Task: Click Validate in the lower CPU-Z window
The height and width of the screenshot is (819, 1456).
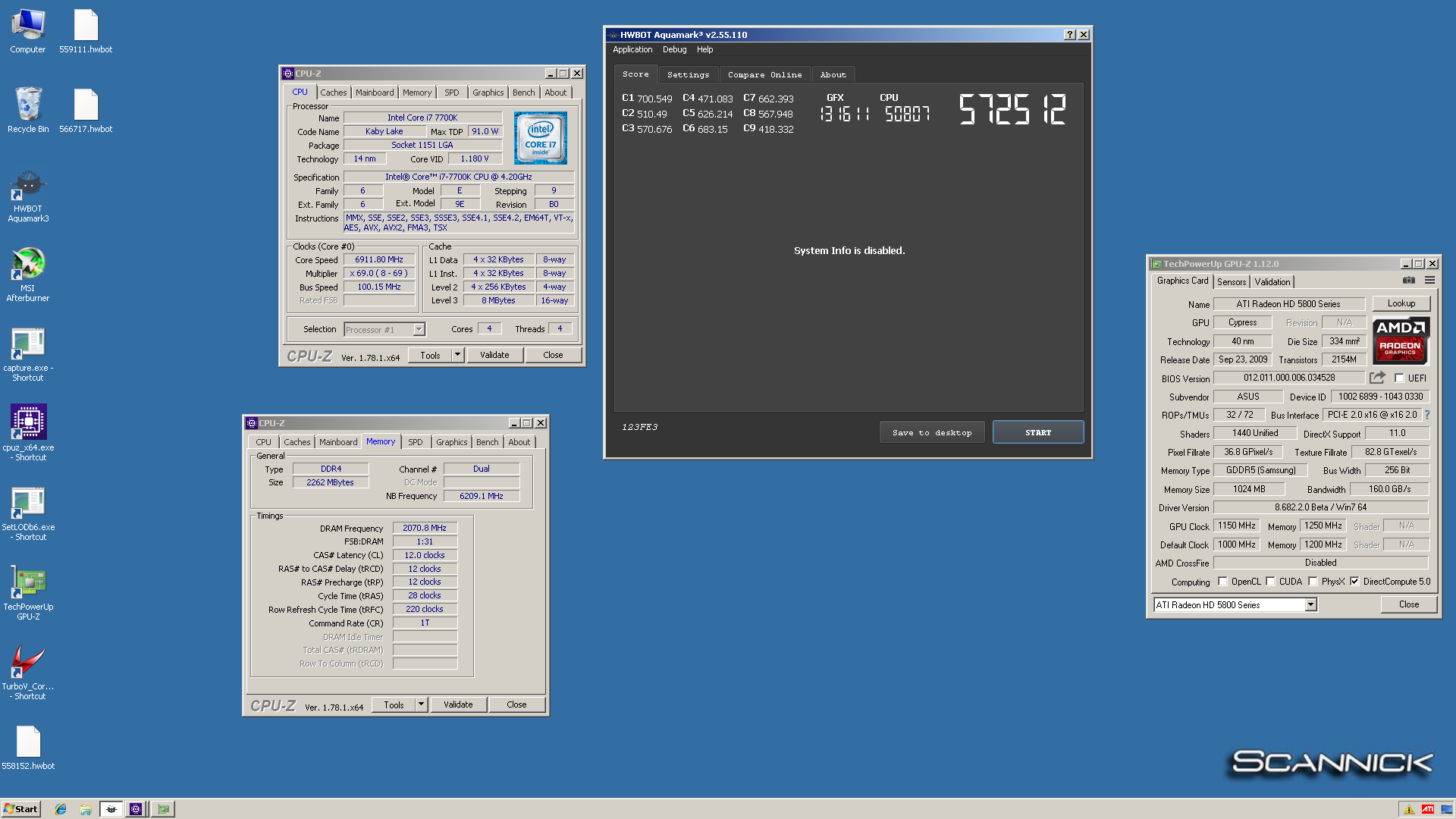Action: 458,704
